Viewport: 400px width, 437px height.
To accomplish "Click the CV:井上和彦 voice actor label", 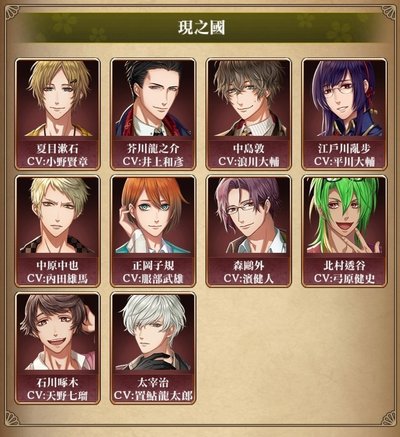I will tap(153, 162).
